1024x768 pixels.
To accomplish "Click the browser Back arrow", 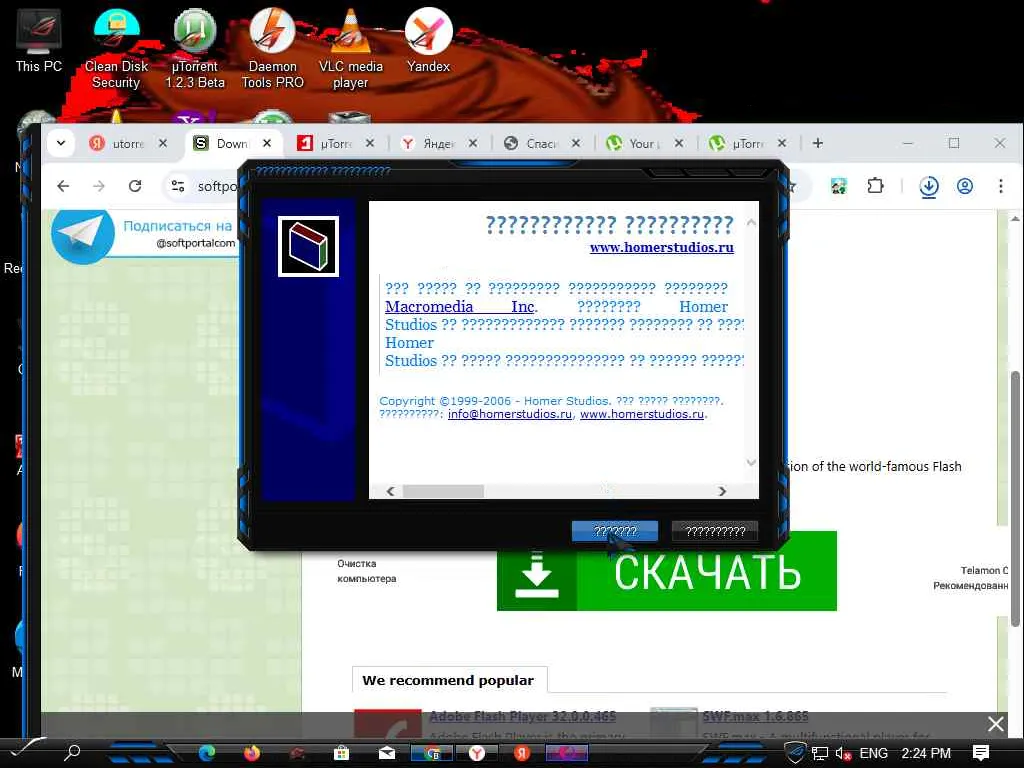I will pyautogui.click(x=63, y=186).
